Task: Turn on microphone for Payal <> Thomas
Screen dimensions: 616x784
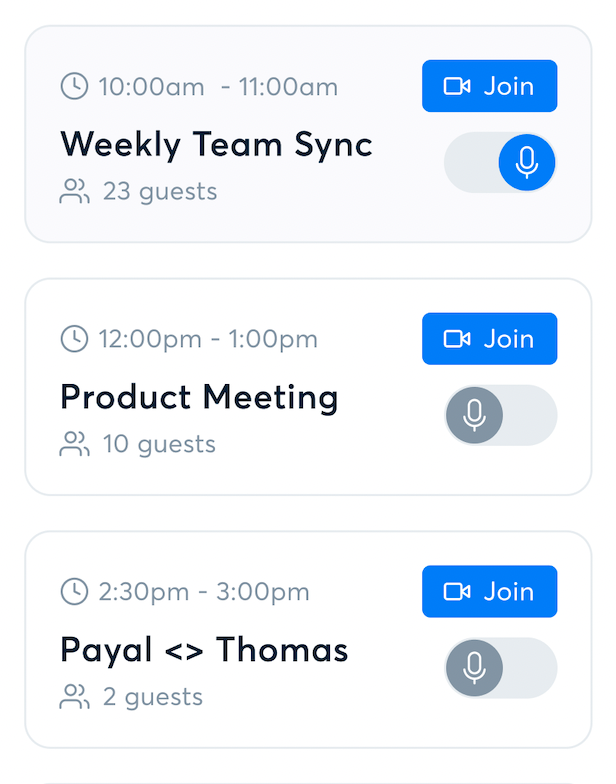Action: point(501,667)
